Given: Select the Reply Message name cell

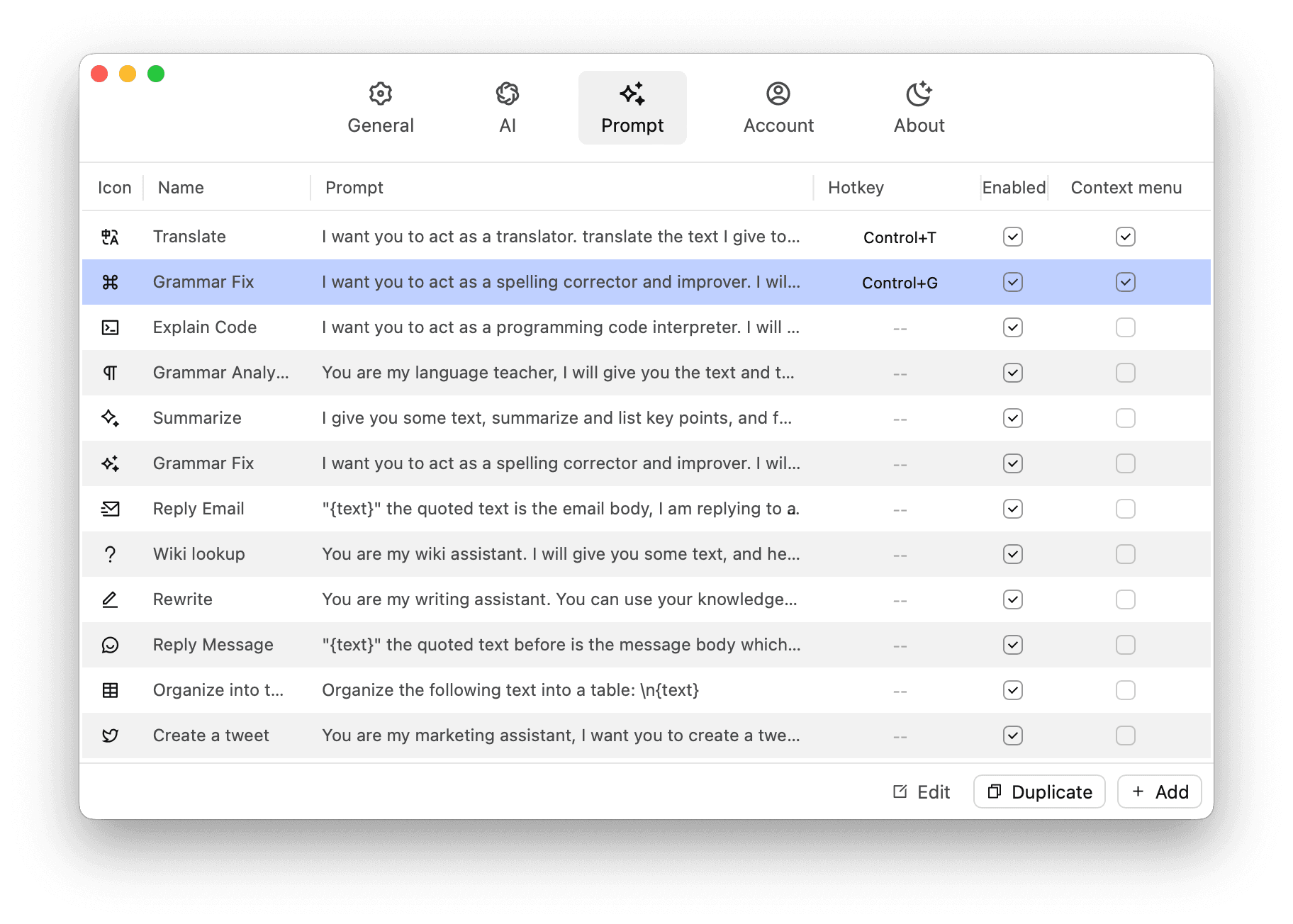Looking at the screenshot, I should click(x=213, y=645).
